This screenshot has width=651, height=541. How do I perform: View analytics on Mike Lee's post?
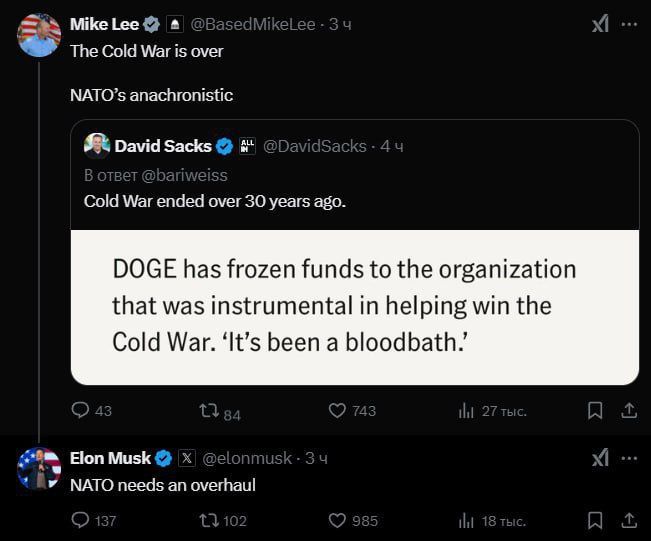pyautogui.click(x=465, y=410)
